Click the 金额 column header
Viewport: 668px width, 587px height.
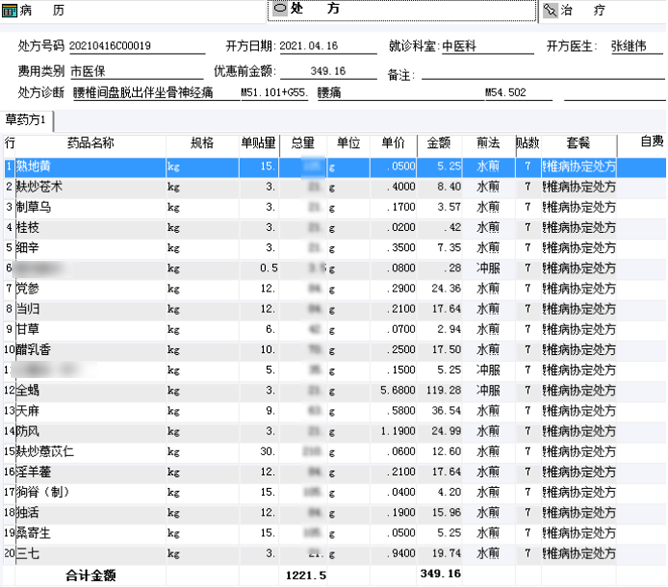pos(439,143)
